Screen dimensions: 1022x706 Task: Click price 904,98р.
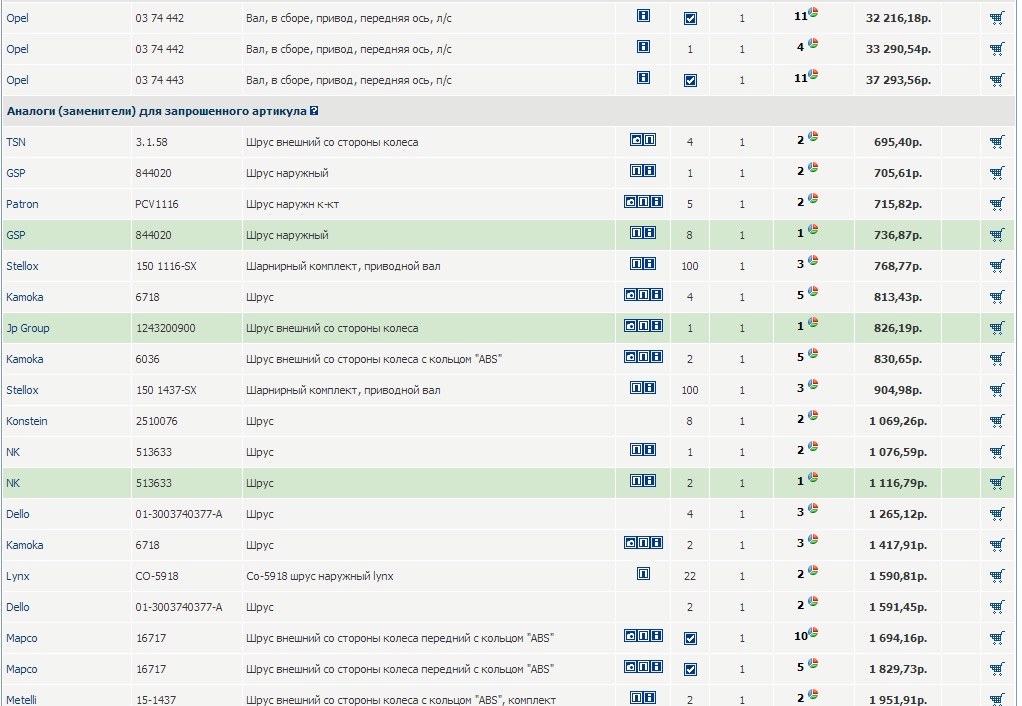(898, 390)
